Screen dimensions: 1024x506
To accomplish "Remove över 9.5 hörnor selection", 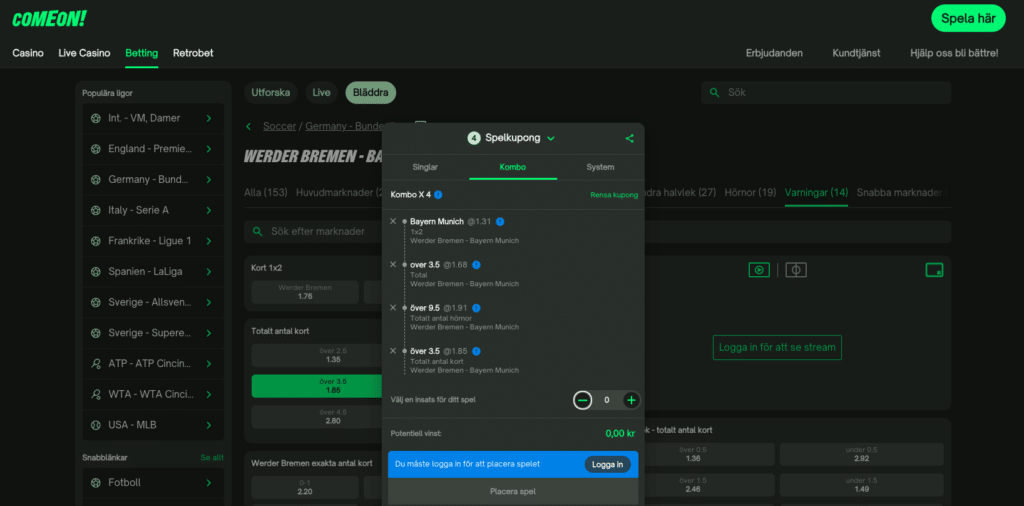I will click(x=393, y=308).
